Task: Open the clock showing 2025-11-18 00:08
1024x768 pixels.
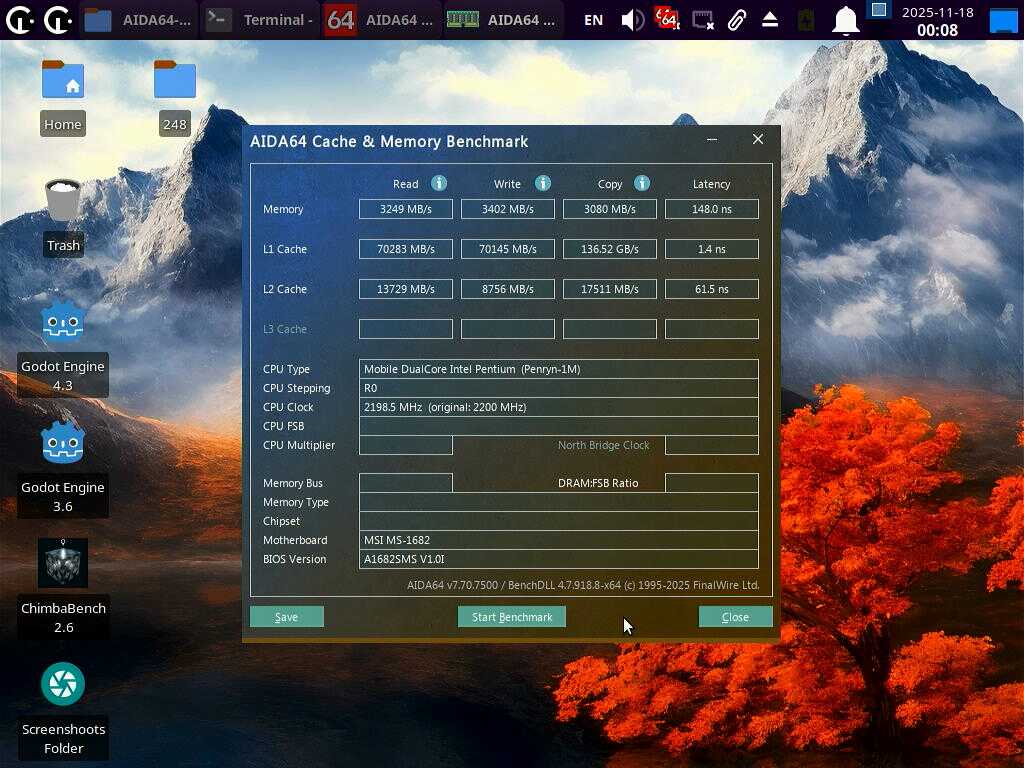Action: coord(937,21)
